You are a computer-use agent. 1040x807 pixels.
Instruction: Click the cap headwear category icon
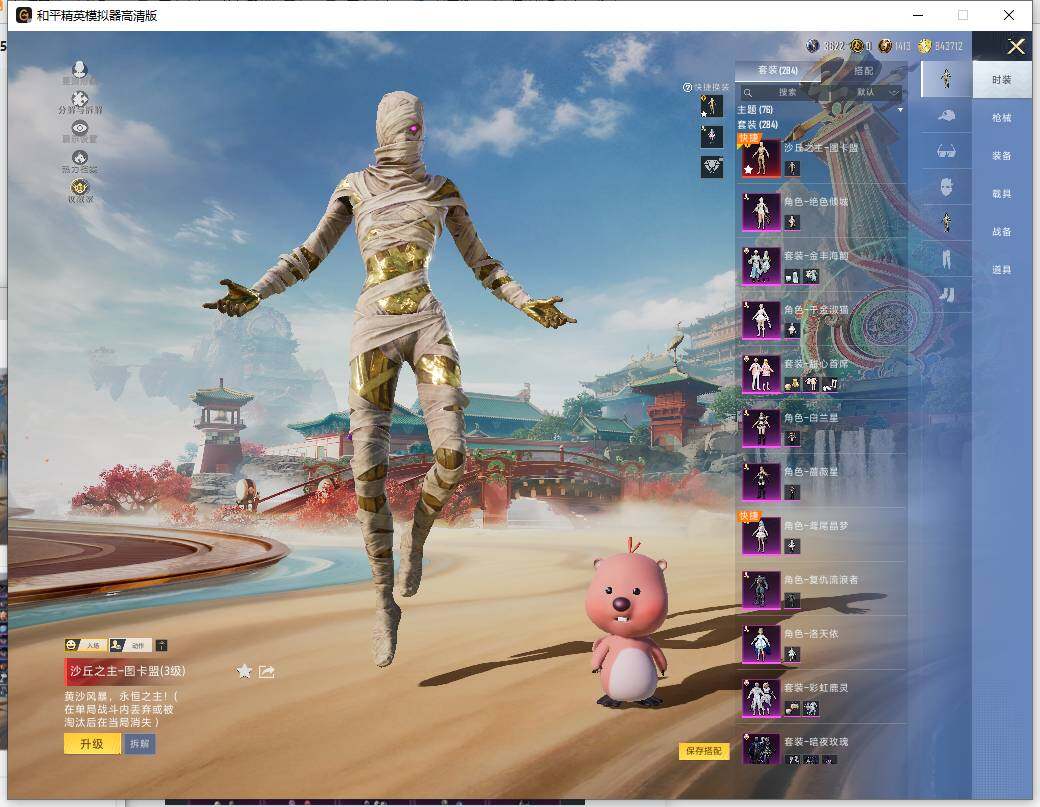click(946, 116)
